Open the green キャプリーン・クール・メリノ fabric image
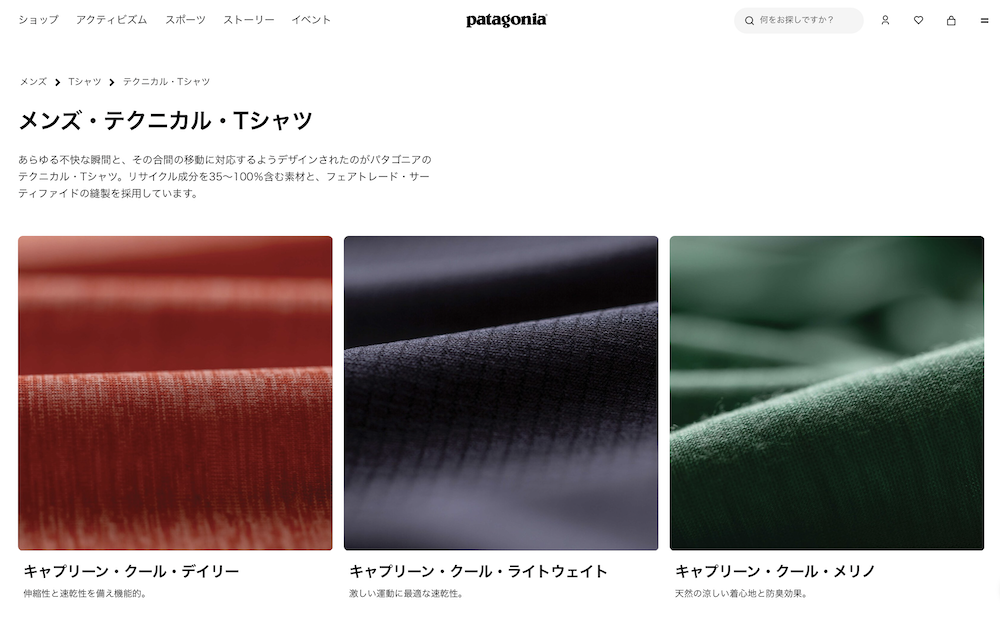 827,393
